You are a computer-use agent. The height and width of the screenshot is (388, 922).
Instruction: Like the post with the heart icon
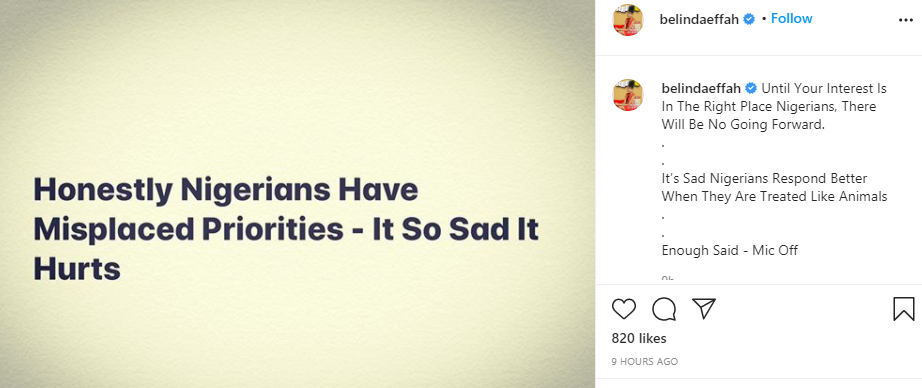click(x=624, y=309)
